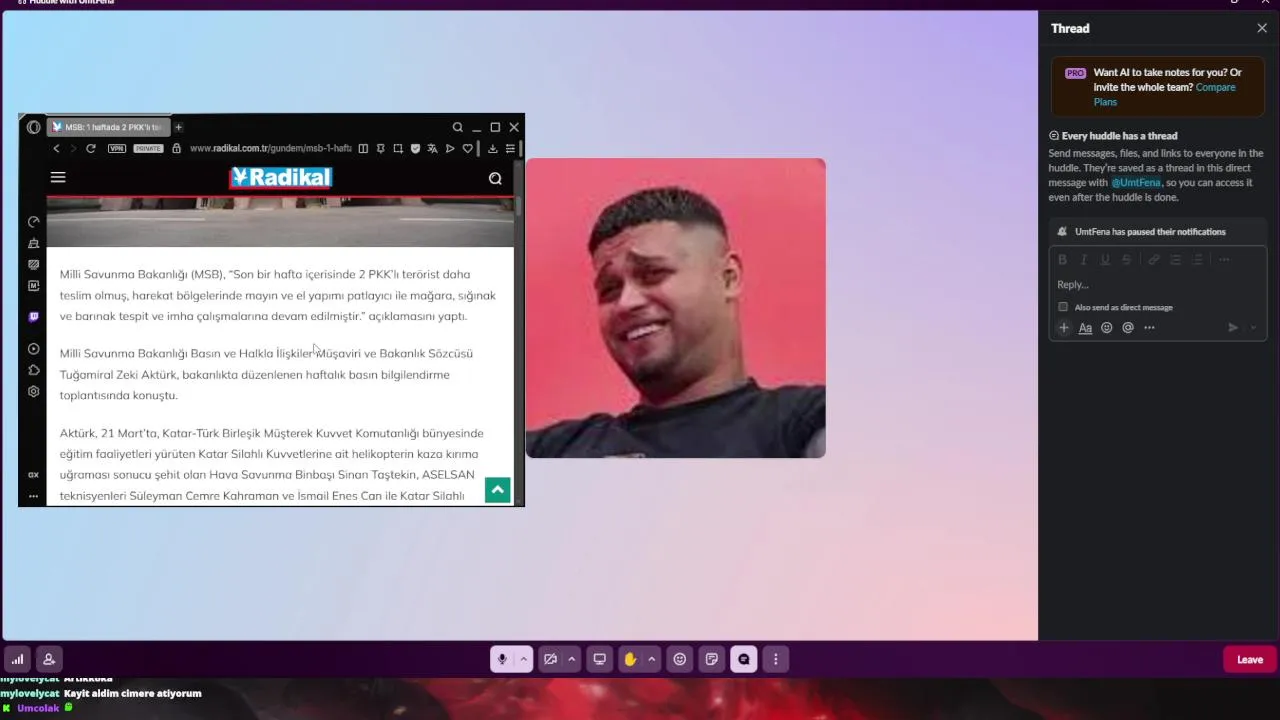Open sidebar extensions cube icon
Screen dimensions: 1280x720
click(x=33, y=370)
